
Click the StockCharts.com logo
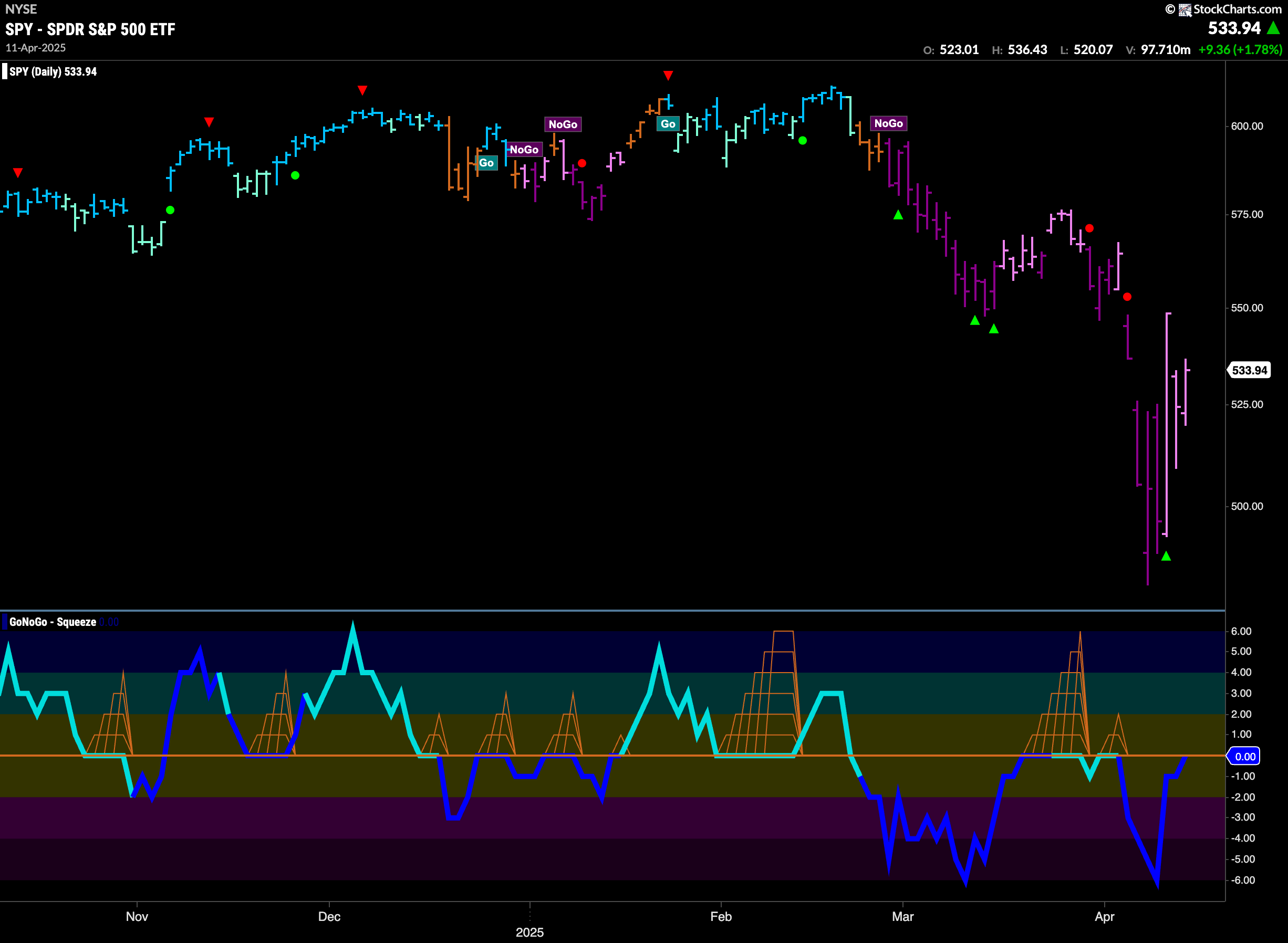(x=1224, y=9)
